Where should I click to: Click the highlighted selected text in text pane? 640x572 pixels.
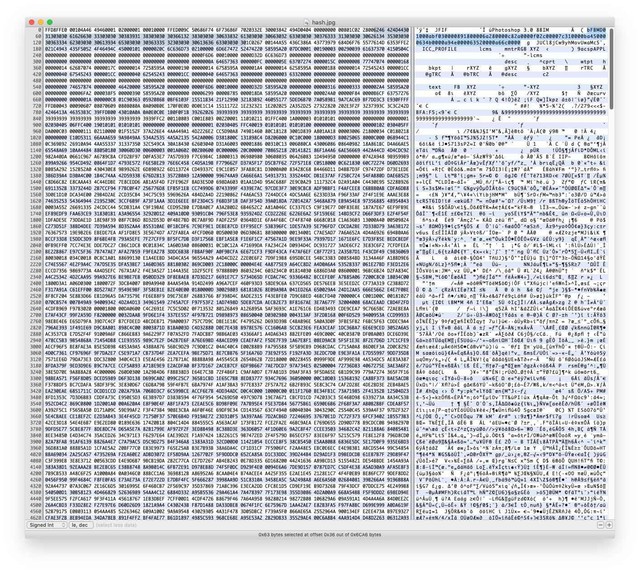click(x=511, y=36)
